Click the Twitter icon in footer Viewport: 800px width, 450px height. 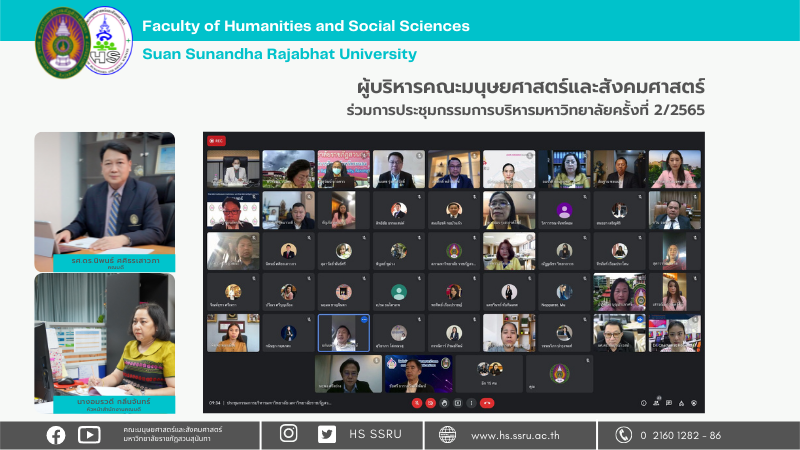pos(327,434)
